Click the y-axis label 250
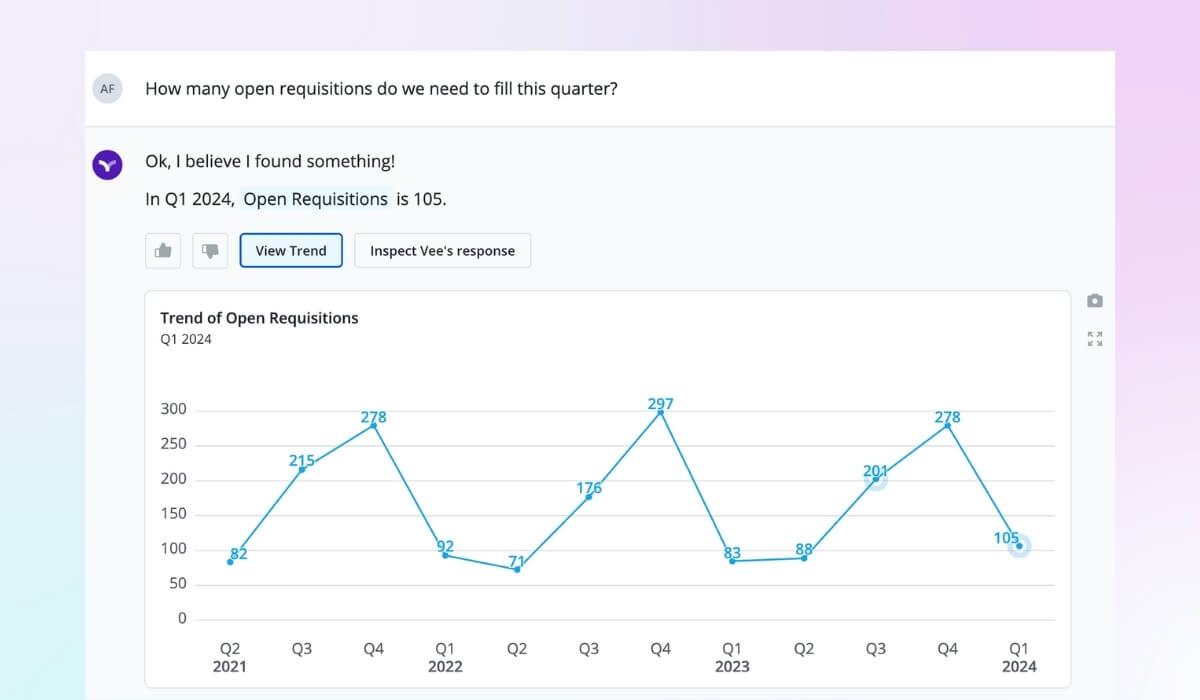 174,444
